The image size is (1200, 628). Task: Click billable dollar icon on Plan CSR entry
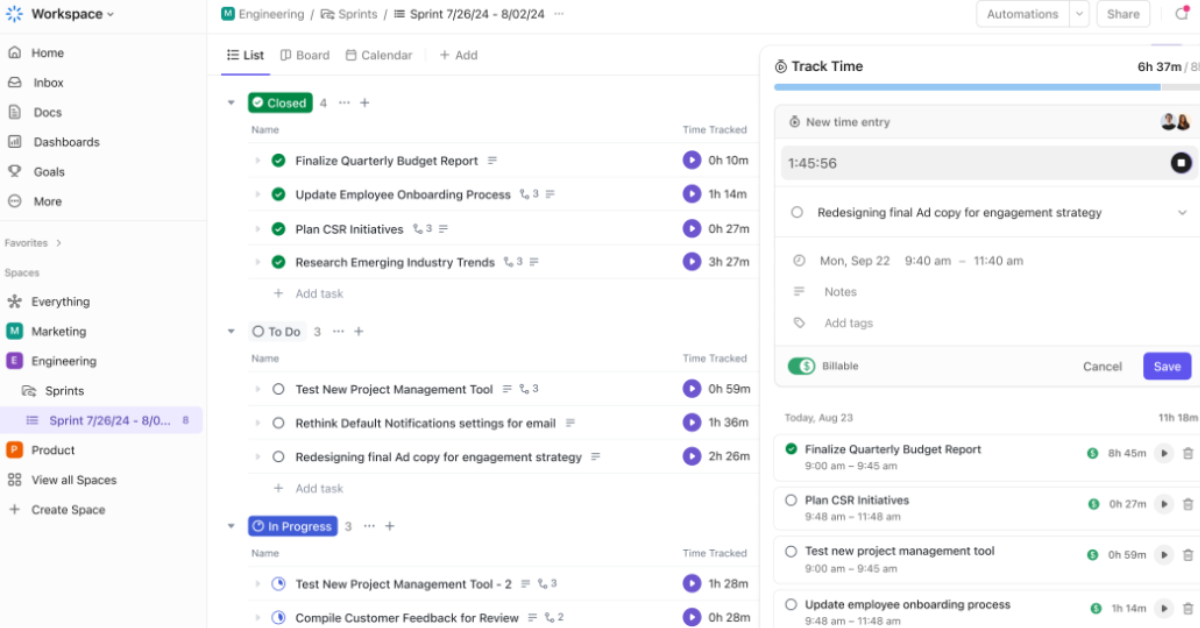click(x=1093, y=504)
